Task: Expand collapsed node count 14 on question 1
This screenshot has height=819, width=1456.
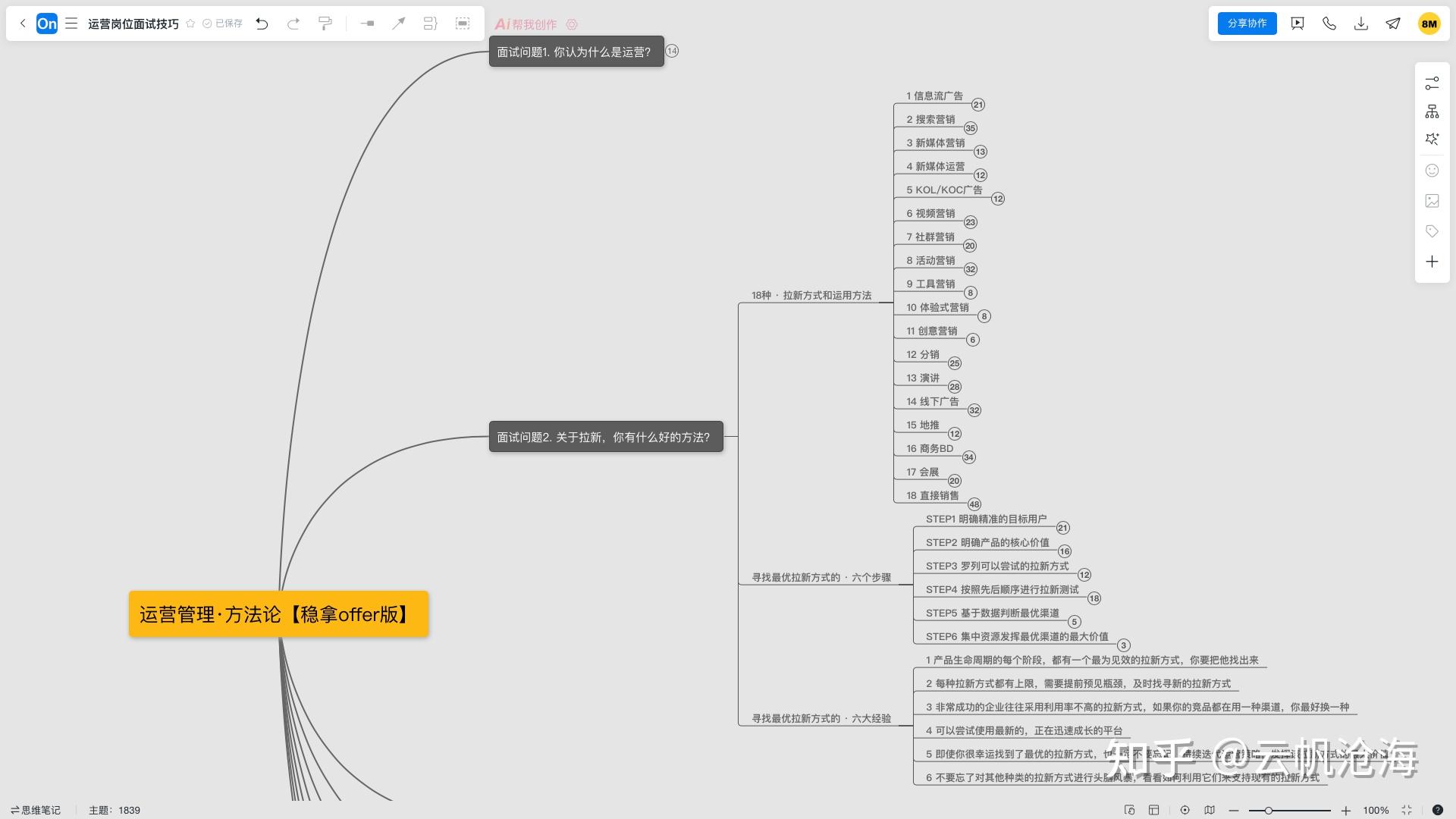Action: coord(672,51)
